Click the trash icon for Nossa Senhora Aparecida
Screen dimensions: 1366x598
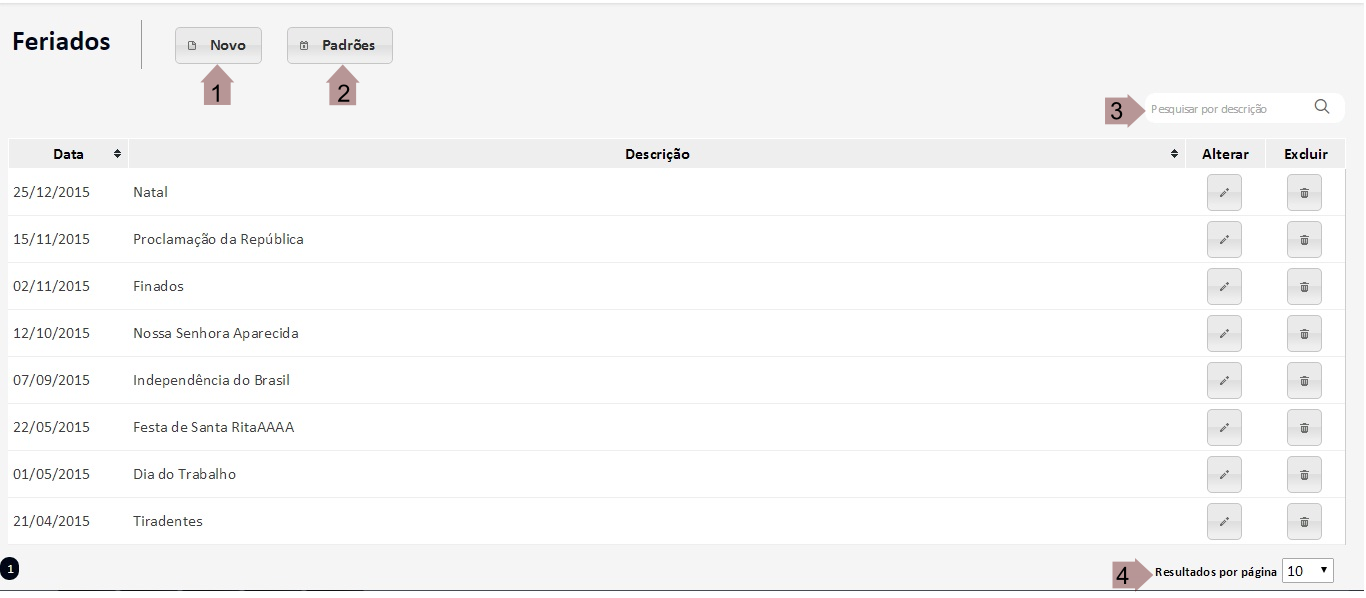1304,334
